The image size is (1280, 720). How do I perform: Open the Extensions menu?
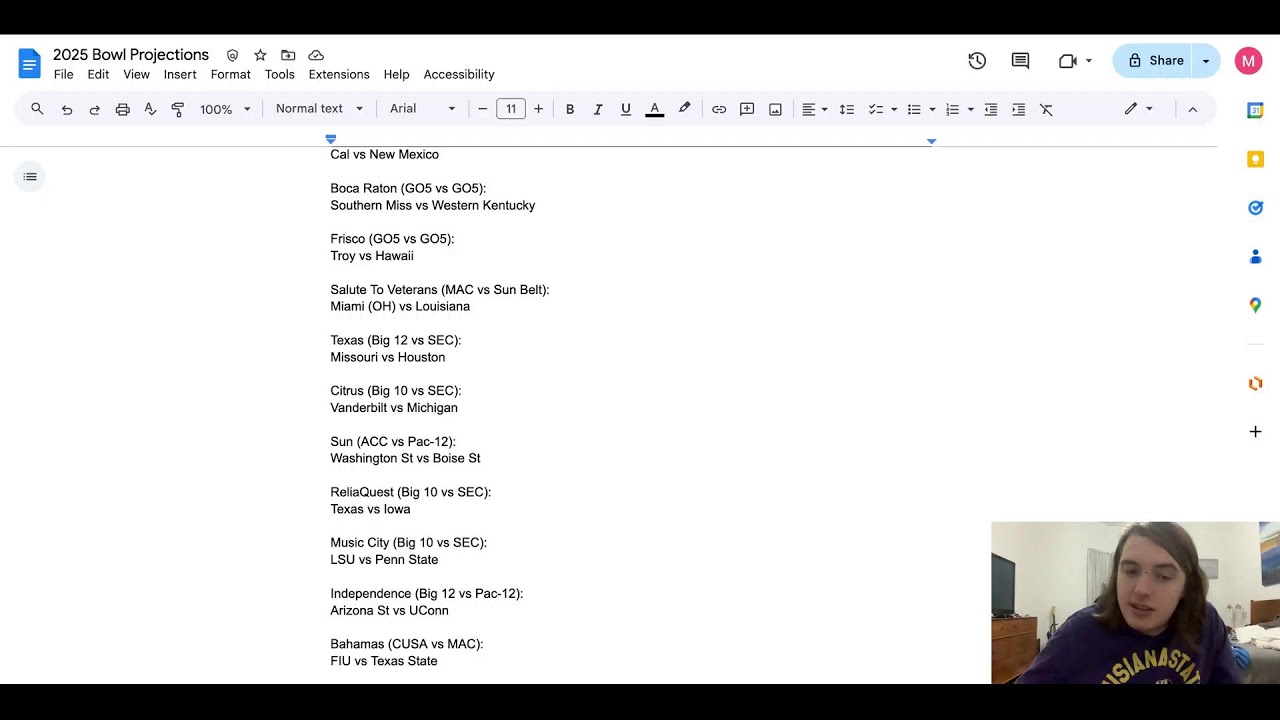339,75
